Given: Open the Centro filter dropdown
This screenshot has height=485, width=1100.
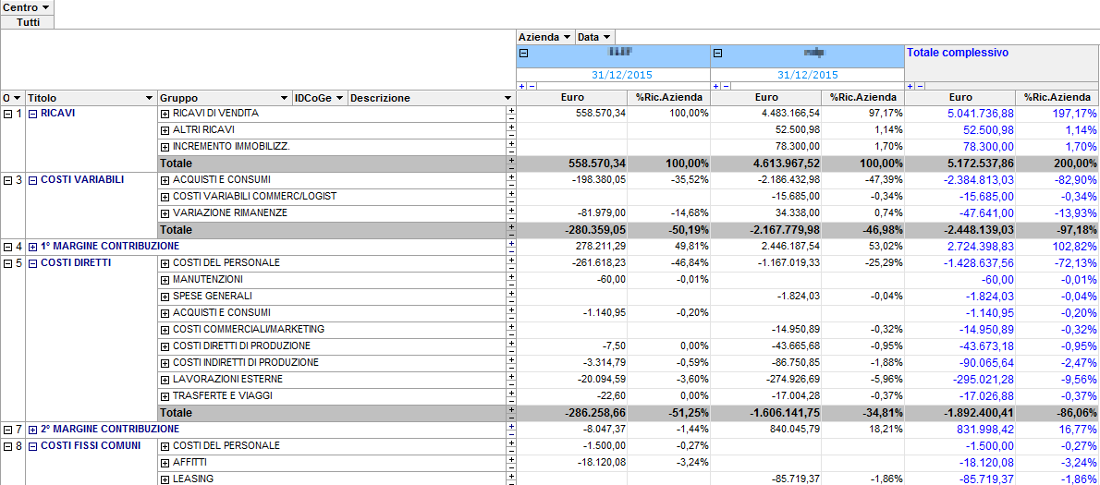Looking at the screenshot, I should click(46, 7).
